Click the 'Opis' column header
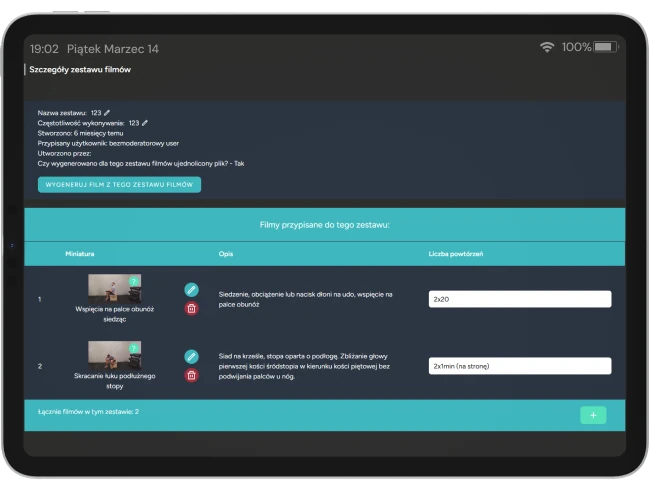 coord(225,254)
